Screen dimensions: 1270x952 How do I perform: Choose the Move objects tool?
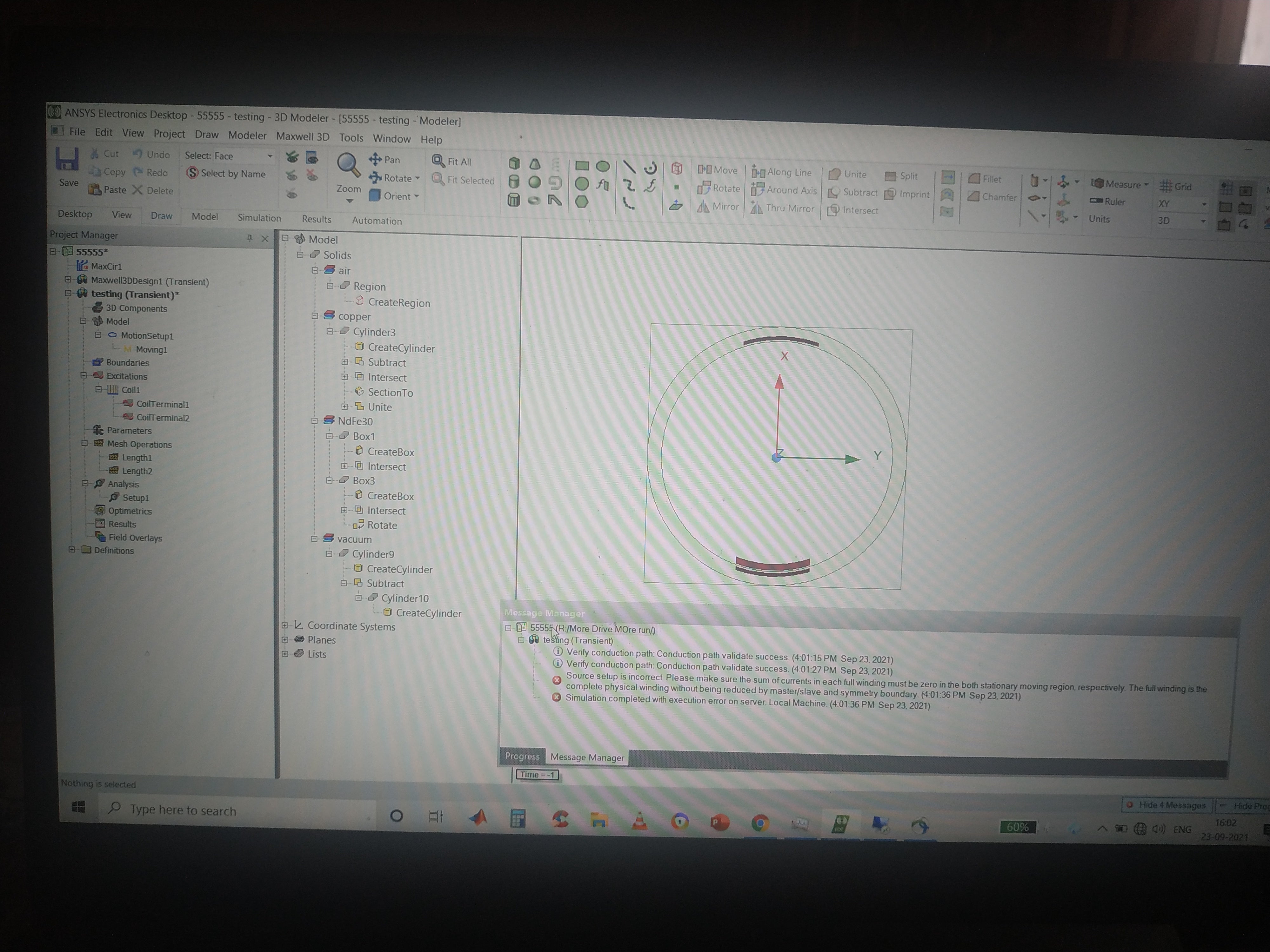717,170
